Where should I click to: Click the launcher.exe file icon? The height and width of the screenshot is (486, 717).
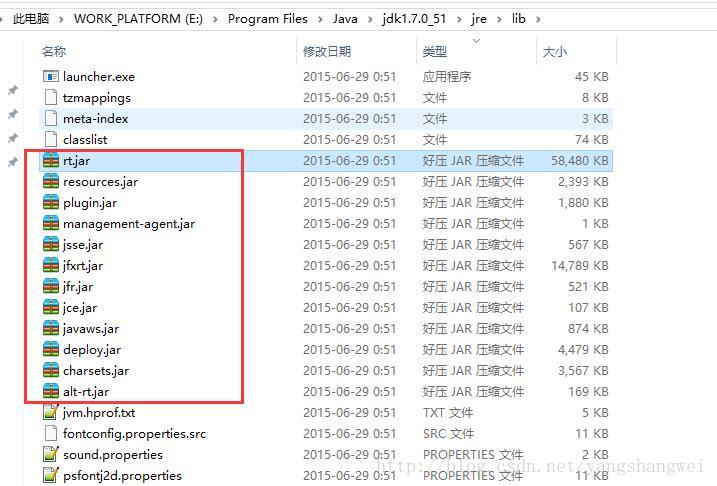tap(51, 76)
